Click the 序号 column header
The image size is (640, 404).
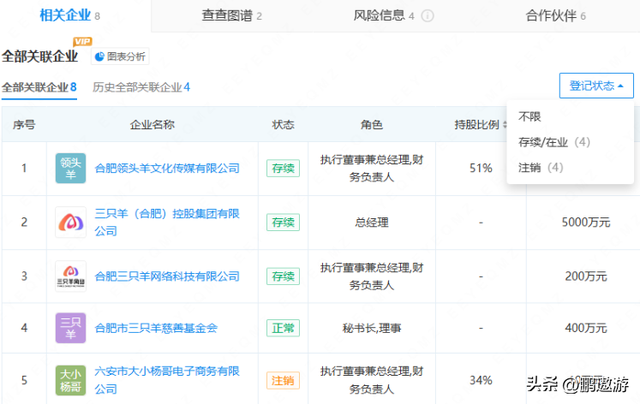(x=24, y=125)
